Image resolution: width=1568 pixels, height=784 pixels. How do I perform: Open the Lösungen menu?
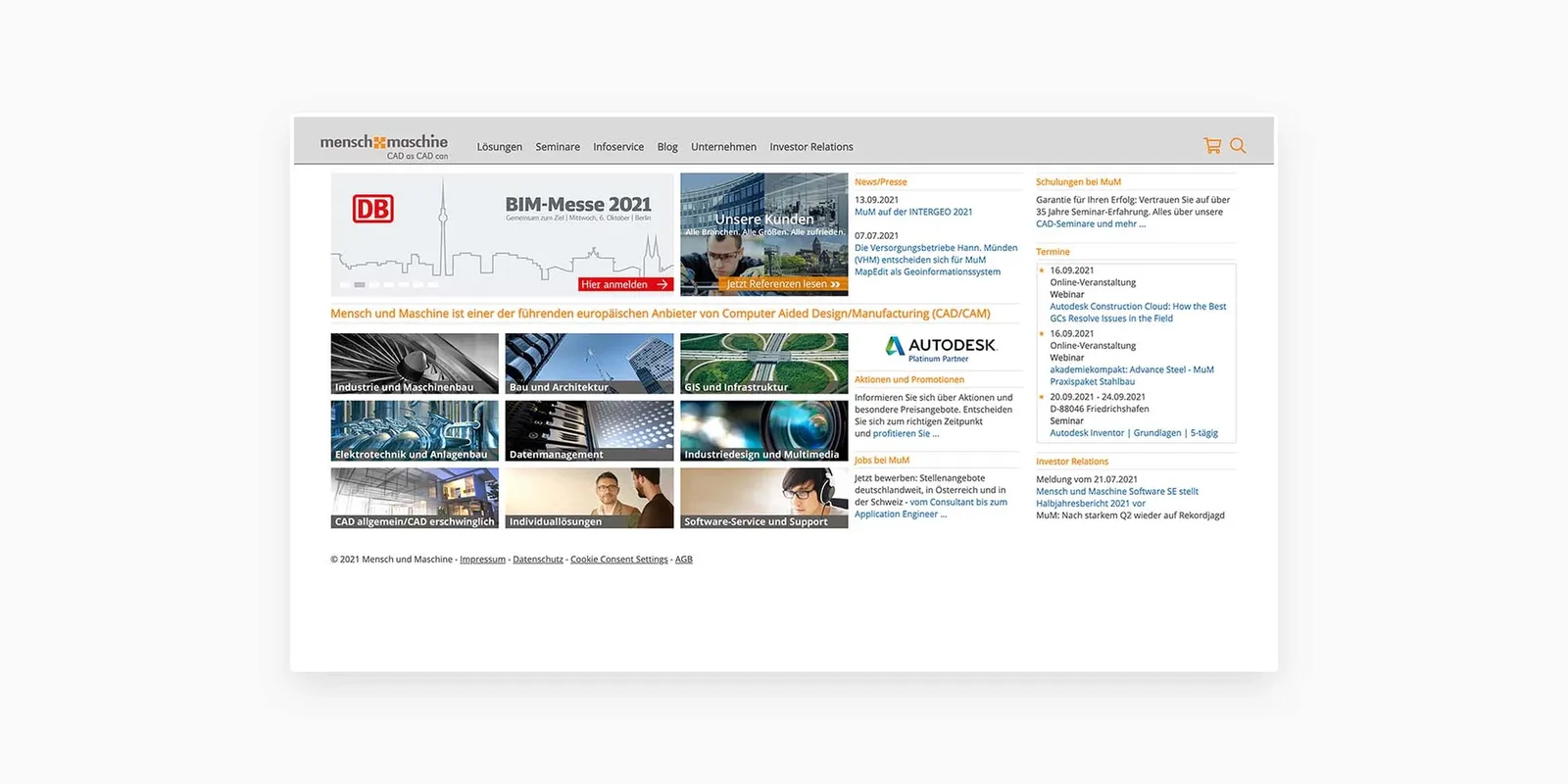pos(500,147)
